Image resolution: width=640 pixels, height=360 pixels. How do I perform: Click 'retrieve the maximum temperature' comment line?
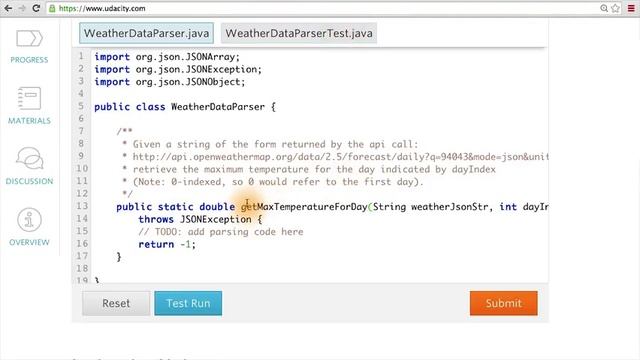[x=309, y=169]
